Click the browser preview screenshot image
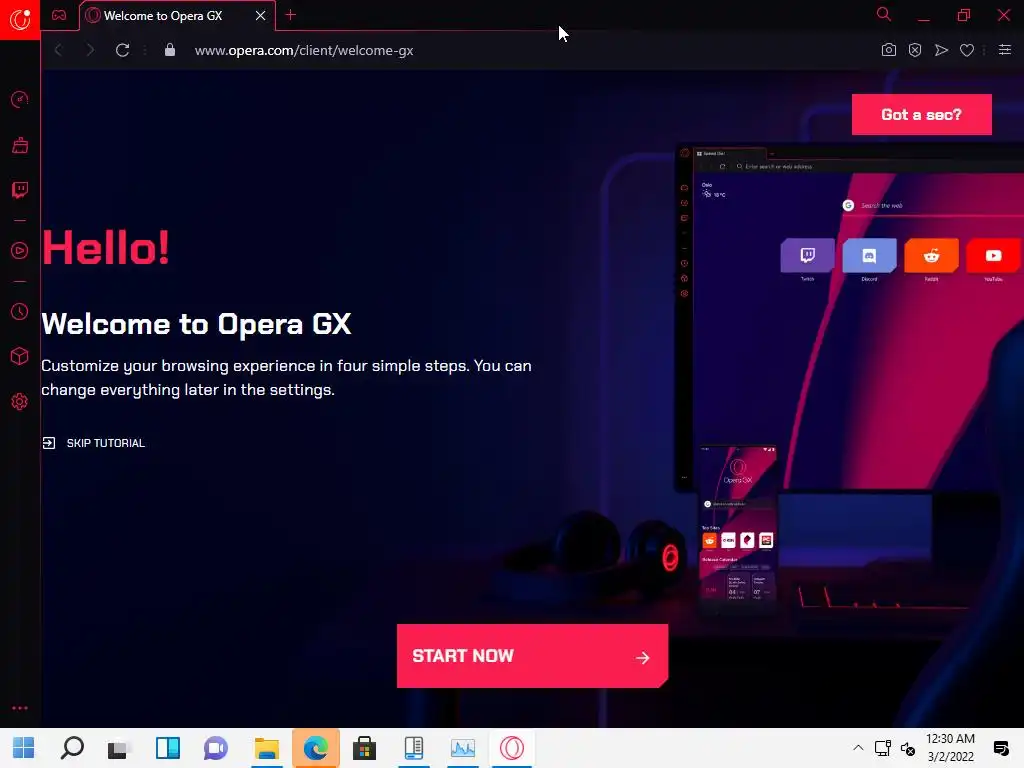Viewport: 1024px width, 768px height. pyautogui.click(x=849, y=317)
